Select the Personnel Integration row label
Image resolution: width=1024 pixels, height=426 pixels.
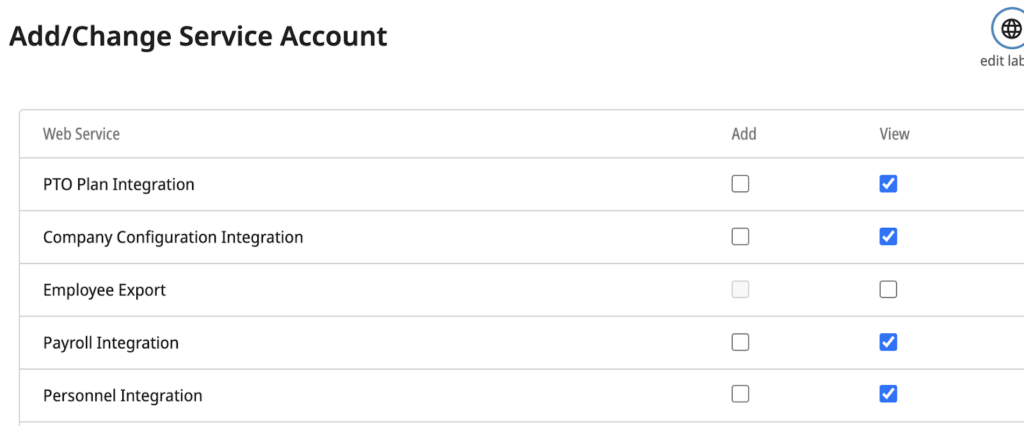click(122, 395)
